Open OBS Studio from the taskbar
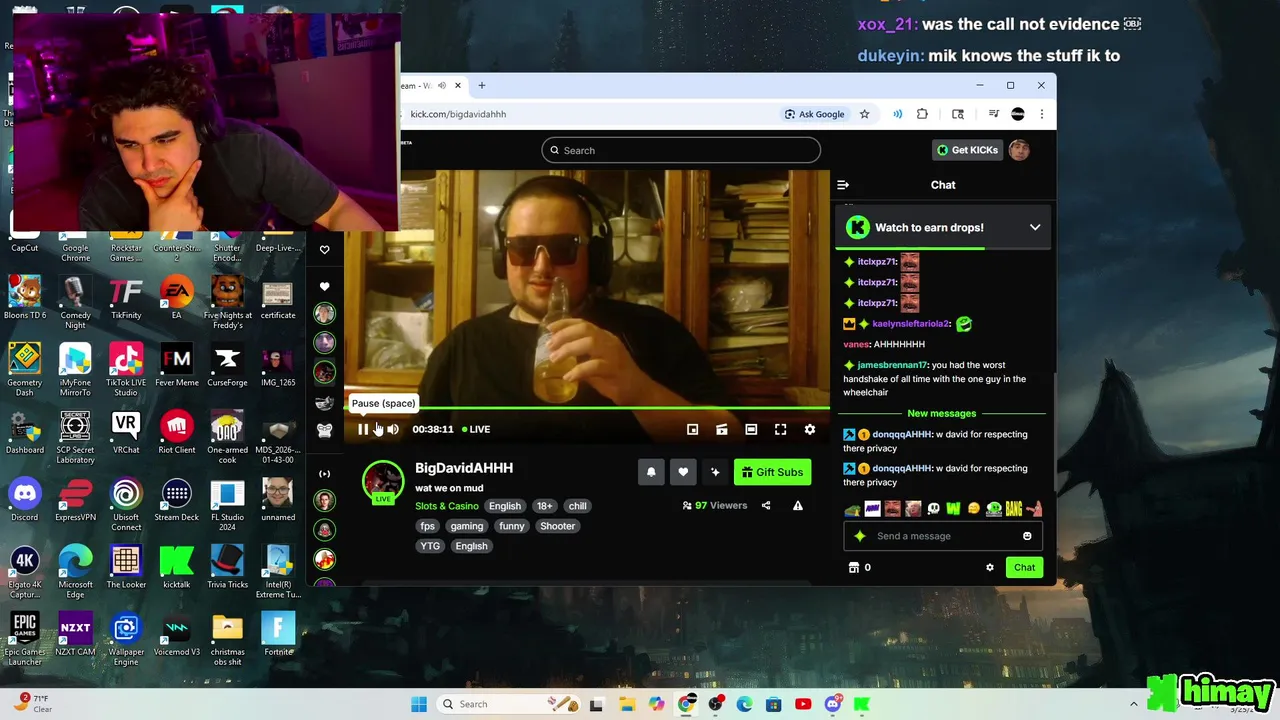 tap(715, 704)
